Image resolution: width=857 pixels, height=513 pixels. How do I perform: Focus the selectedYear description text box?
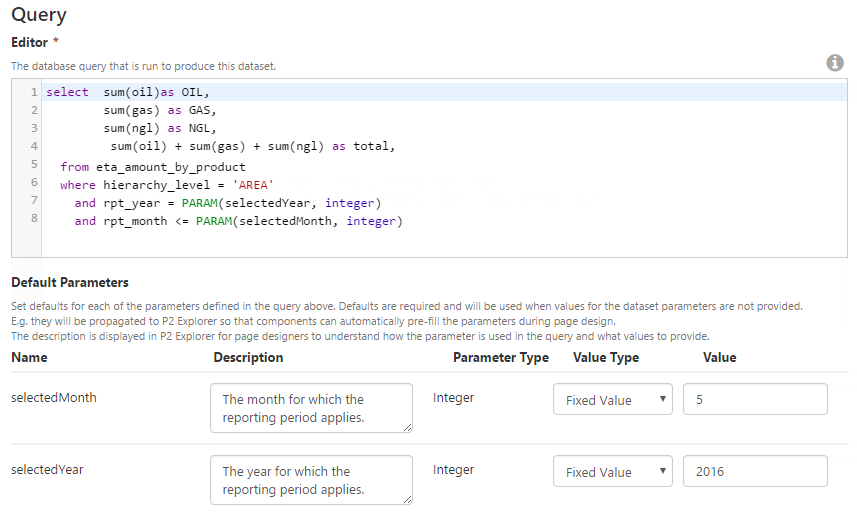[x=310, y=480]
